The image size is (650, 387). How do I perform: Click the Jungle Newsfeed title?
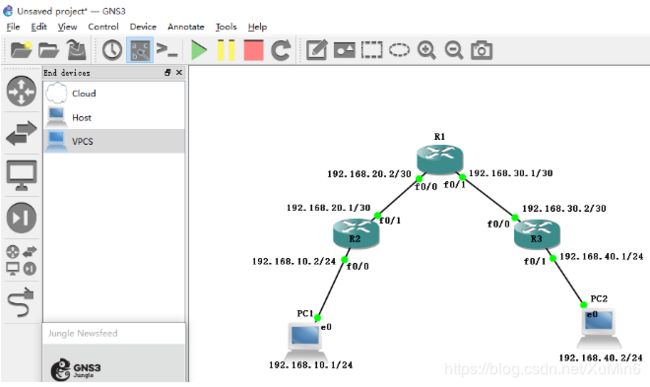click(83, 333)
